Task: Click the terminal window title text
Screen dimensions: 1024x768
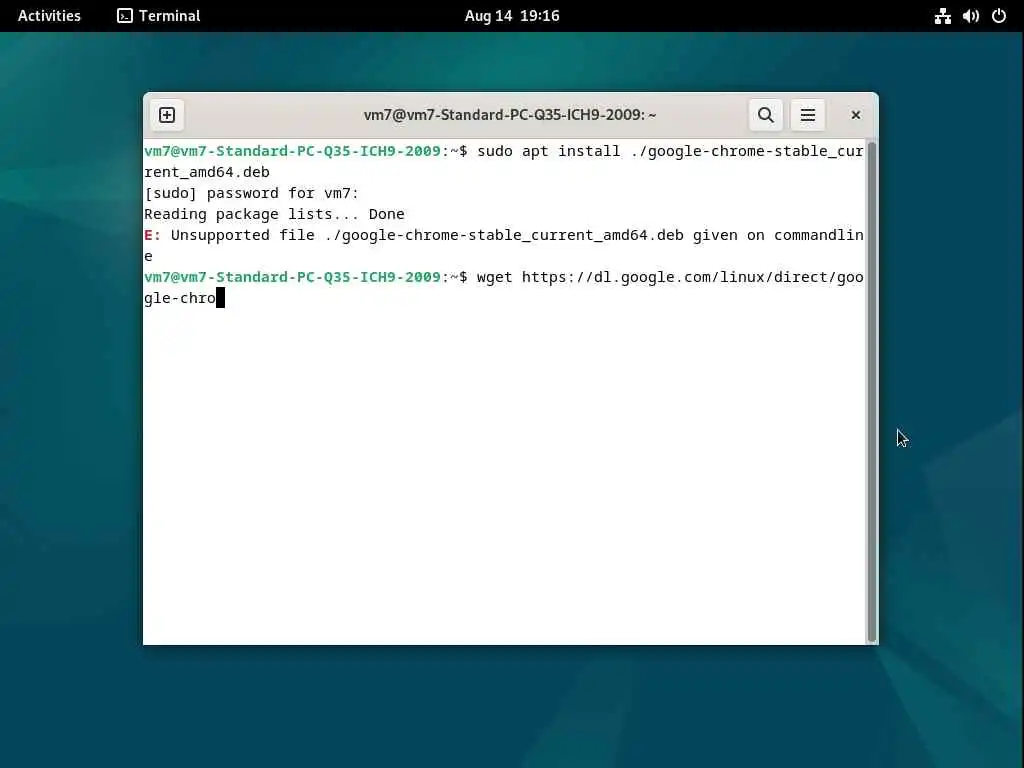Action: point(510,115)
